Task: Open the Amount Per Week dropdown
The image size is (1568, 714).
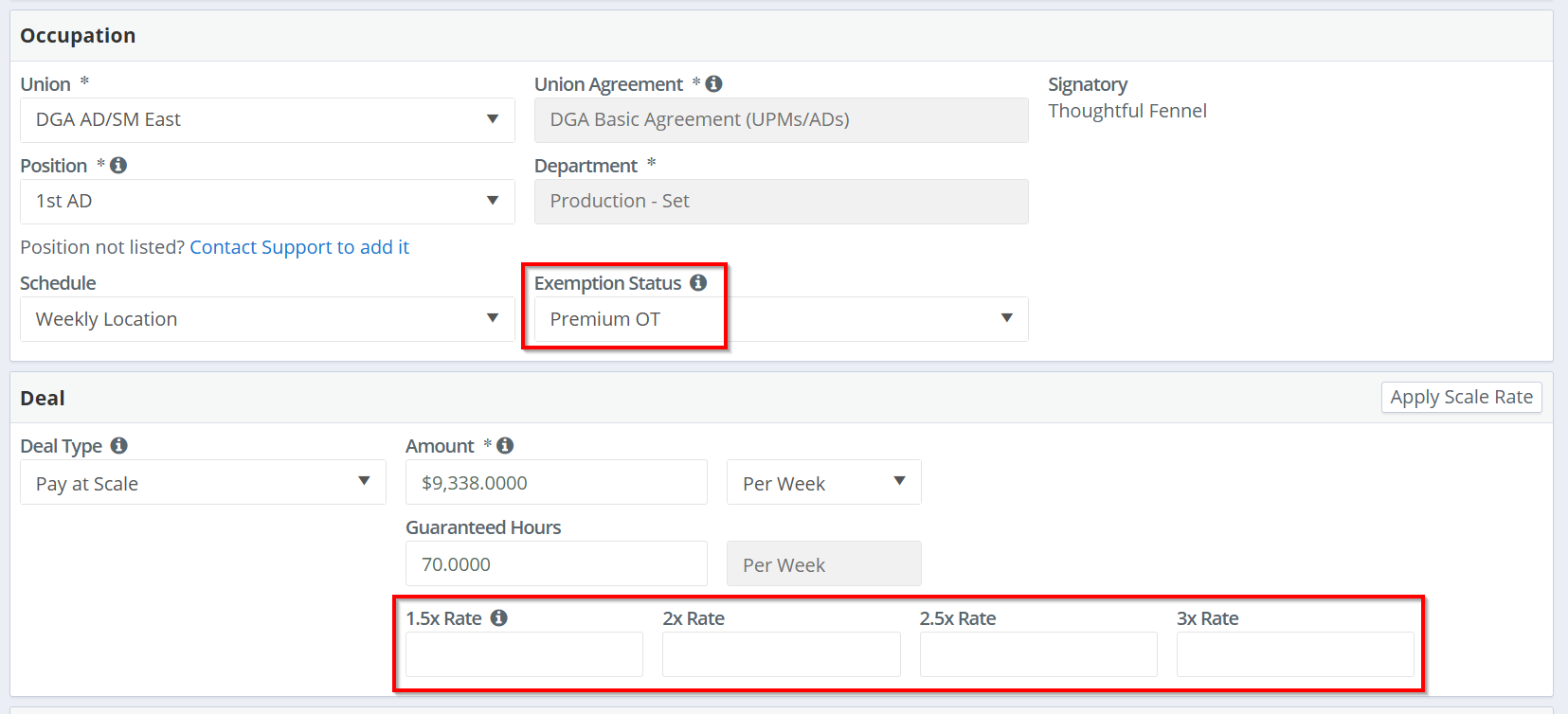Action: pos(823,483)
